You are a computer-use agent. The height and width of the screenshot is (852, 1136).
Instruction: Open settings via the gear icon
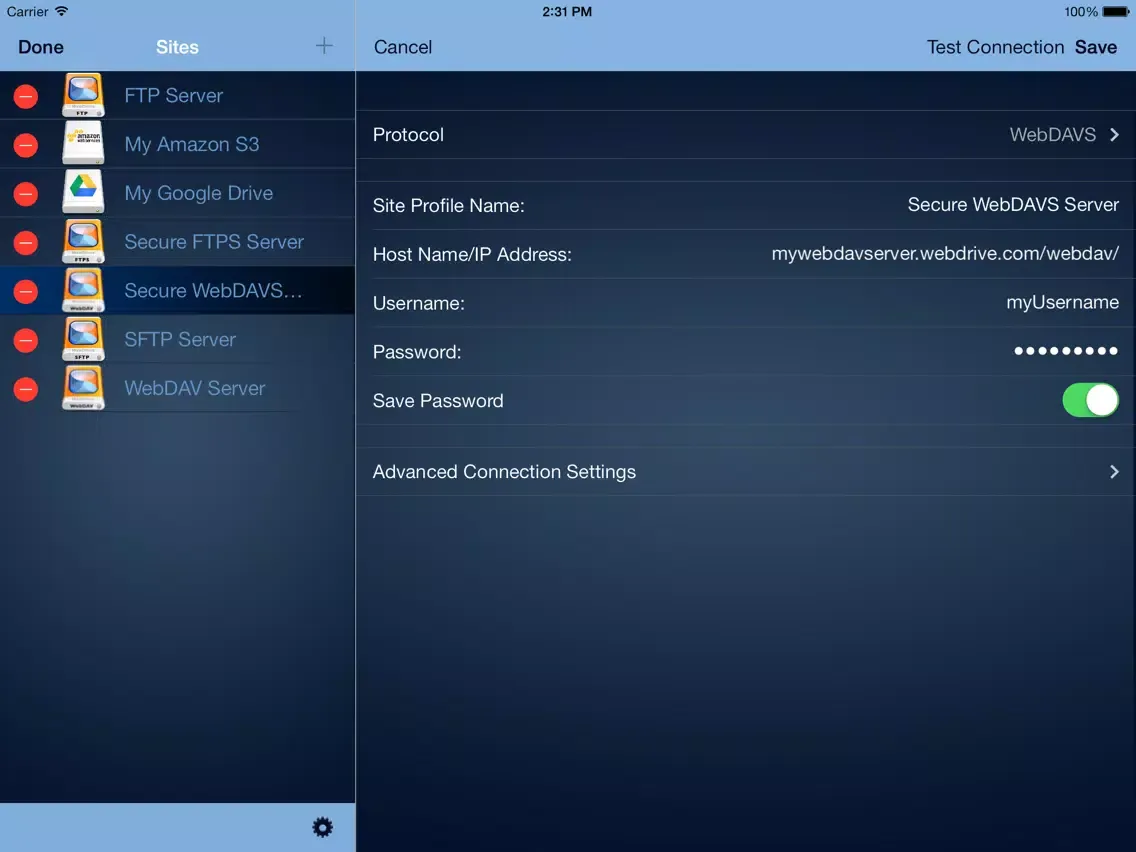coord(322,827)
